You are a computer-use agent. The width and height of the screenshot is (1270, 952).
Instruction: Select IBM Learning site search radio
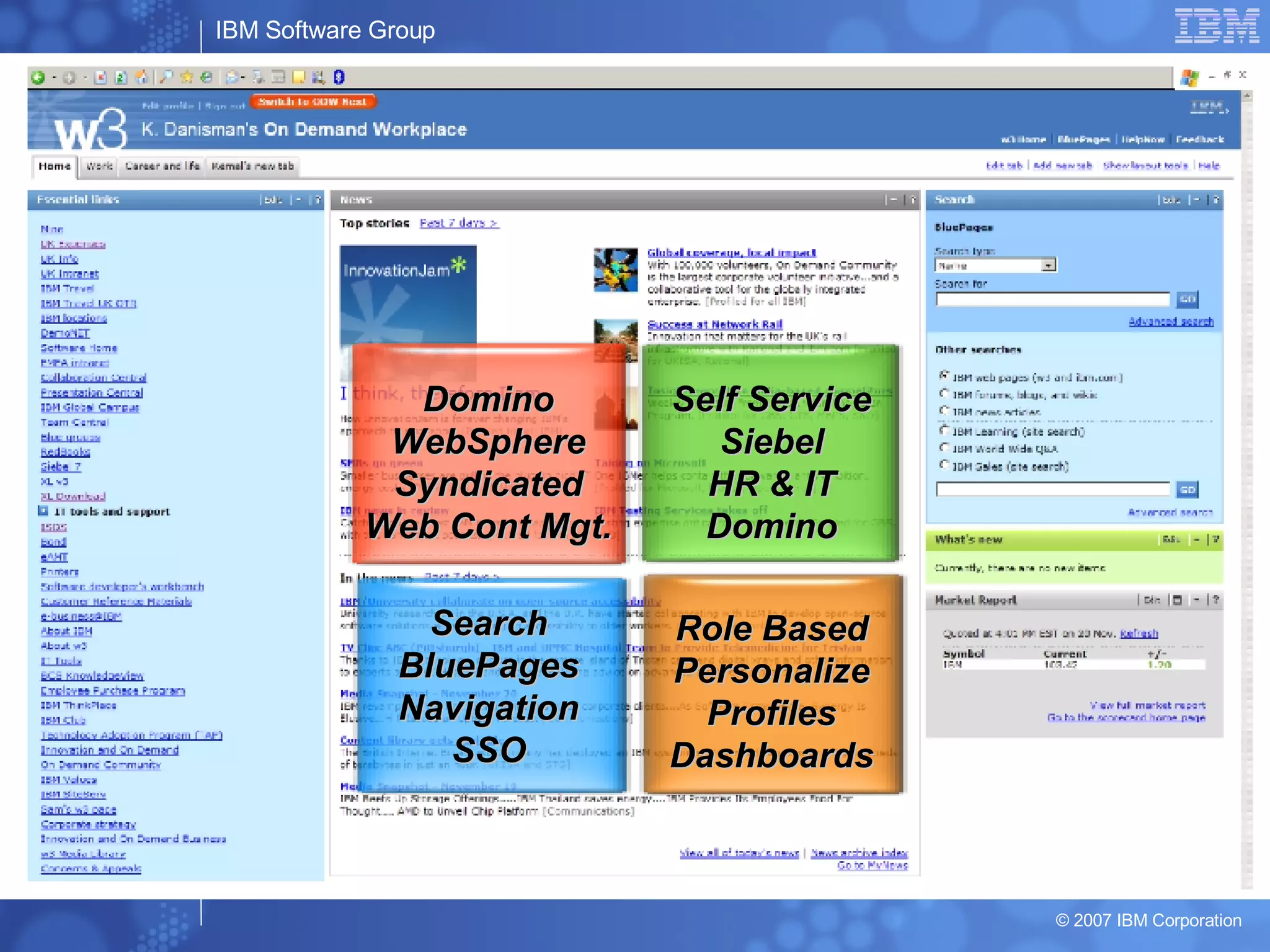coord(944,430)
